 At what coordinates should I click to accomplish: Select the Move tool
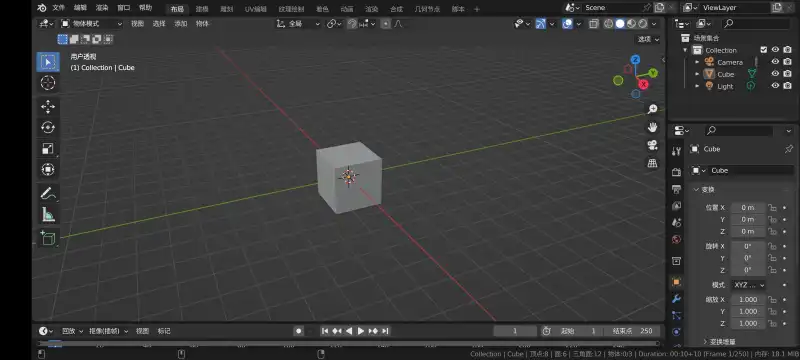pos(48,107)
